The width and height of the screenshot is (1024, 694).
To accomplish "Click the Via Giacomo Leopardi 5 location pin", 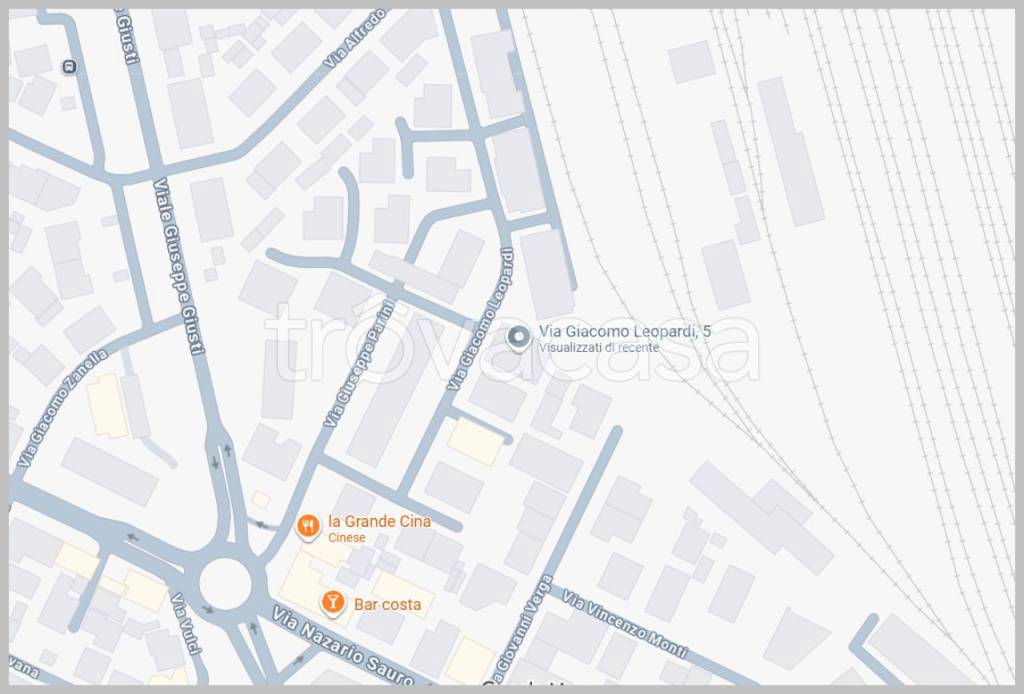I will point(517,339).
